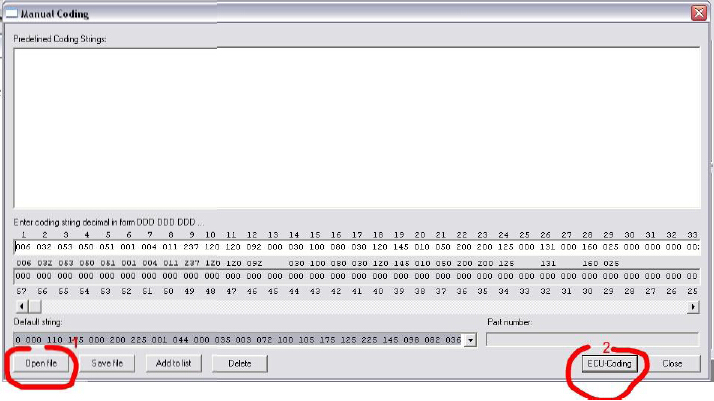Click the Open file button

click(x=40, y=363)
